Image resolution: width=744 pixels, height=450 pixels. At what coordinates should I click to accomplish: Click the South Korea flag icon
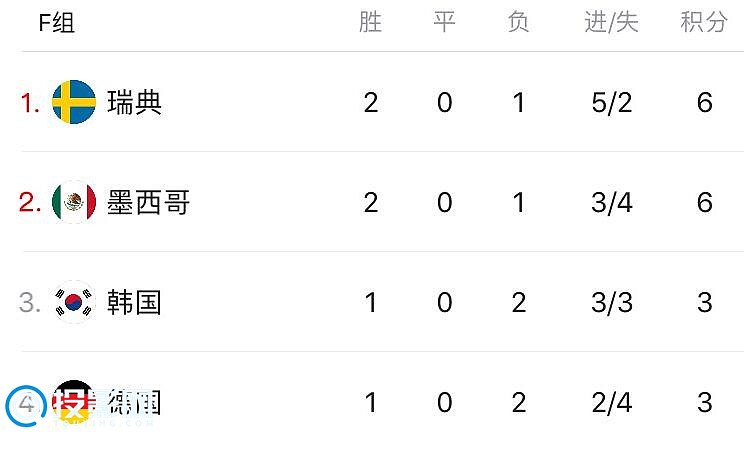pos(74,302)
